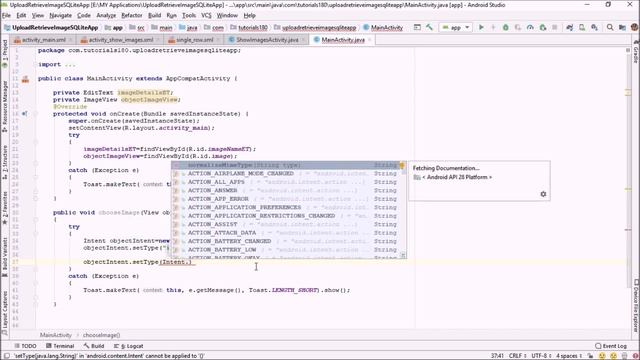640x360 pixels.
Task: Open the app run configuration dropdown
Action: click(x=456, y=27)
